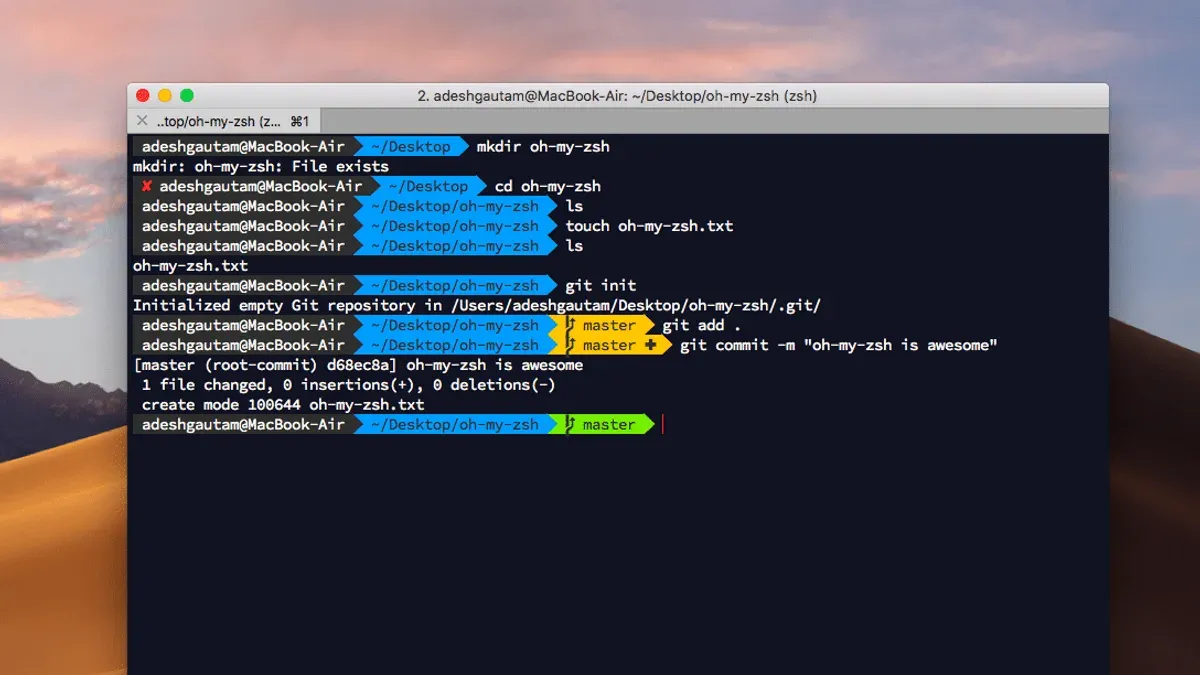1200x675 pixels.
Task: Click the 'Initialized empty Git repository' line
Action: [478, 305]
